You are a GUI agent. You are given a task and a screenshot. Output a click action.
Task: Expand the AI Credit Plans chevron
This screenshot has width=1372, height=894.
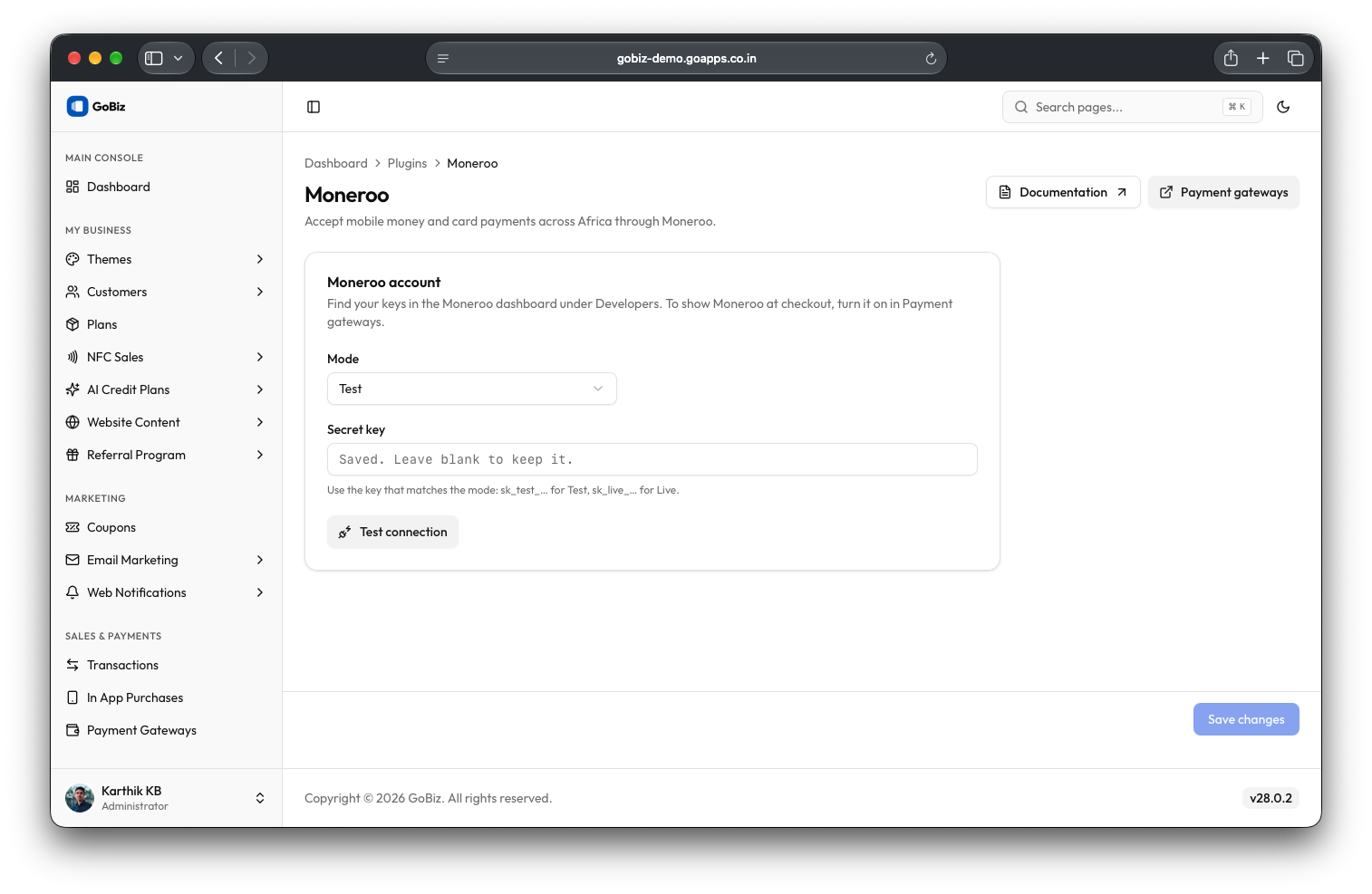(x=260, y=389)
